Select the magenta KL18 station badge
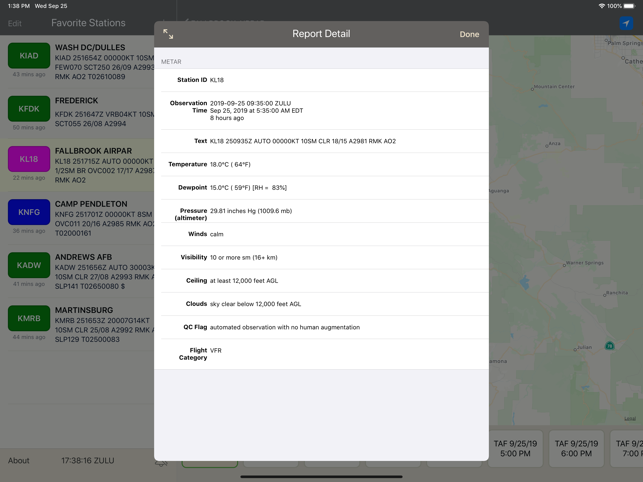Screen dimensions: 643x482 coord(29,159)
